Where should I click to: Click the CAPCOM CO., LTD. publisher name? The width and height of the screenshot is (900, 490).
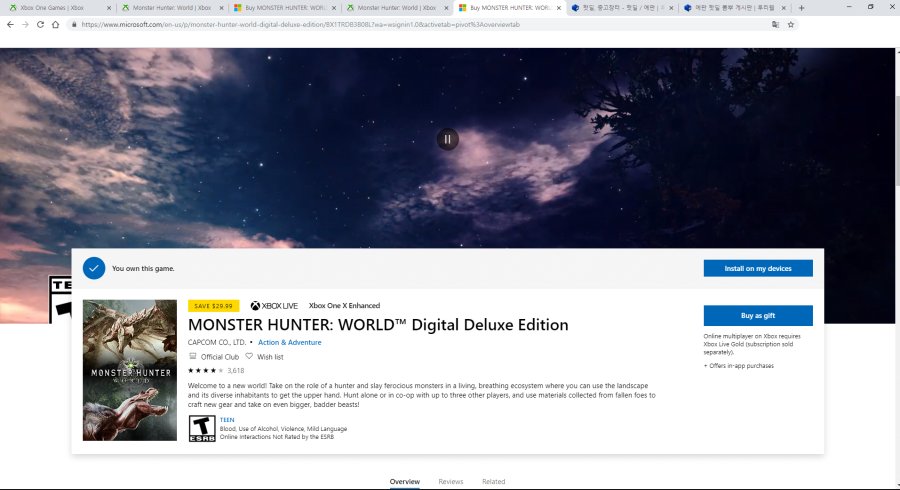(x=216, y=343)
